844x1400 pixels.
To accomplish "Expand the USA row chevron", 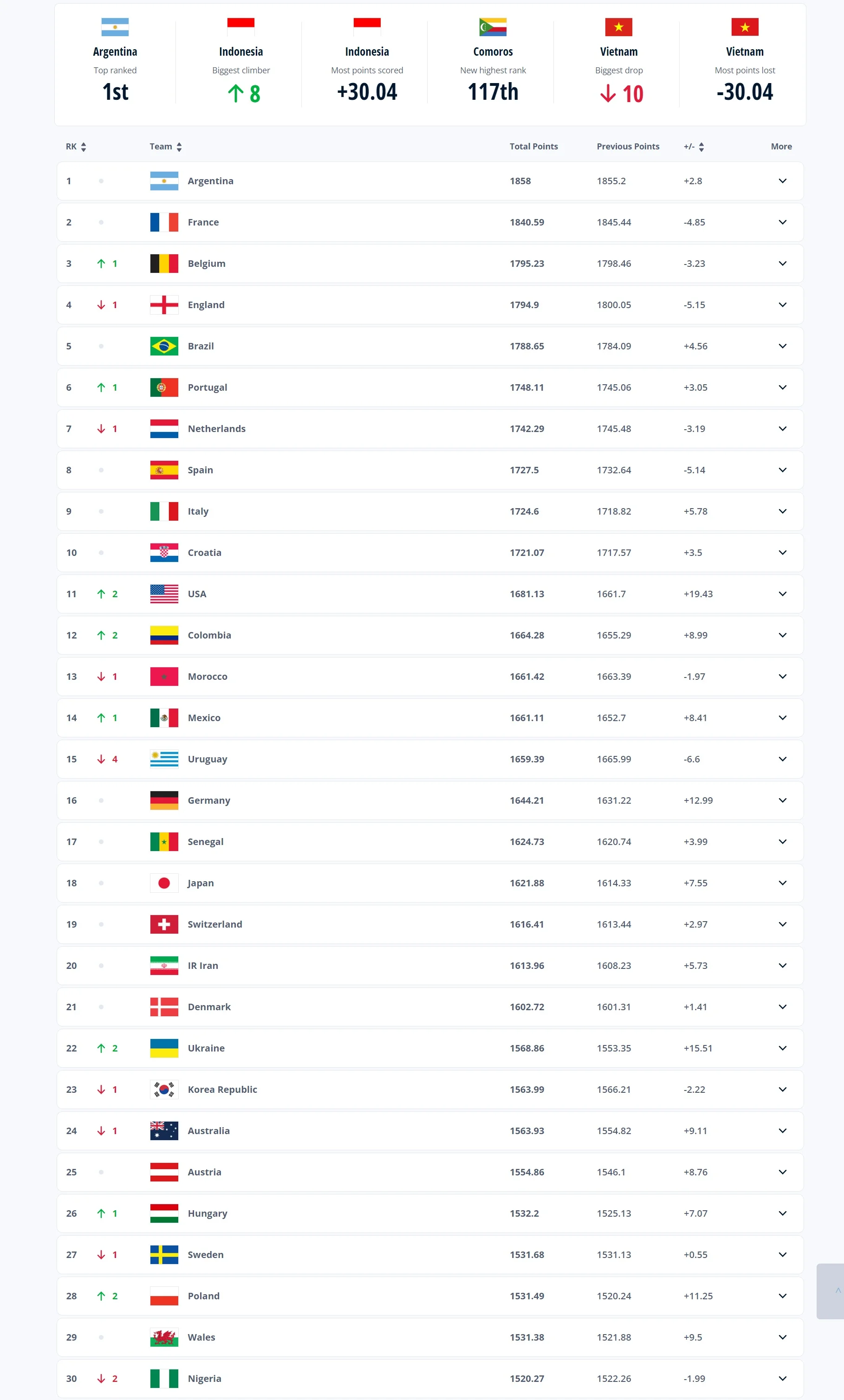I will [x=782, y=594].
